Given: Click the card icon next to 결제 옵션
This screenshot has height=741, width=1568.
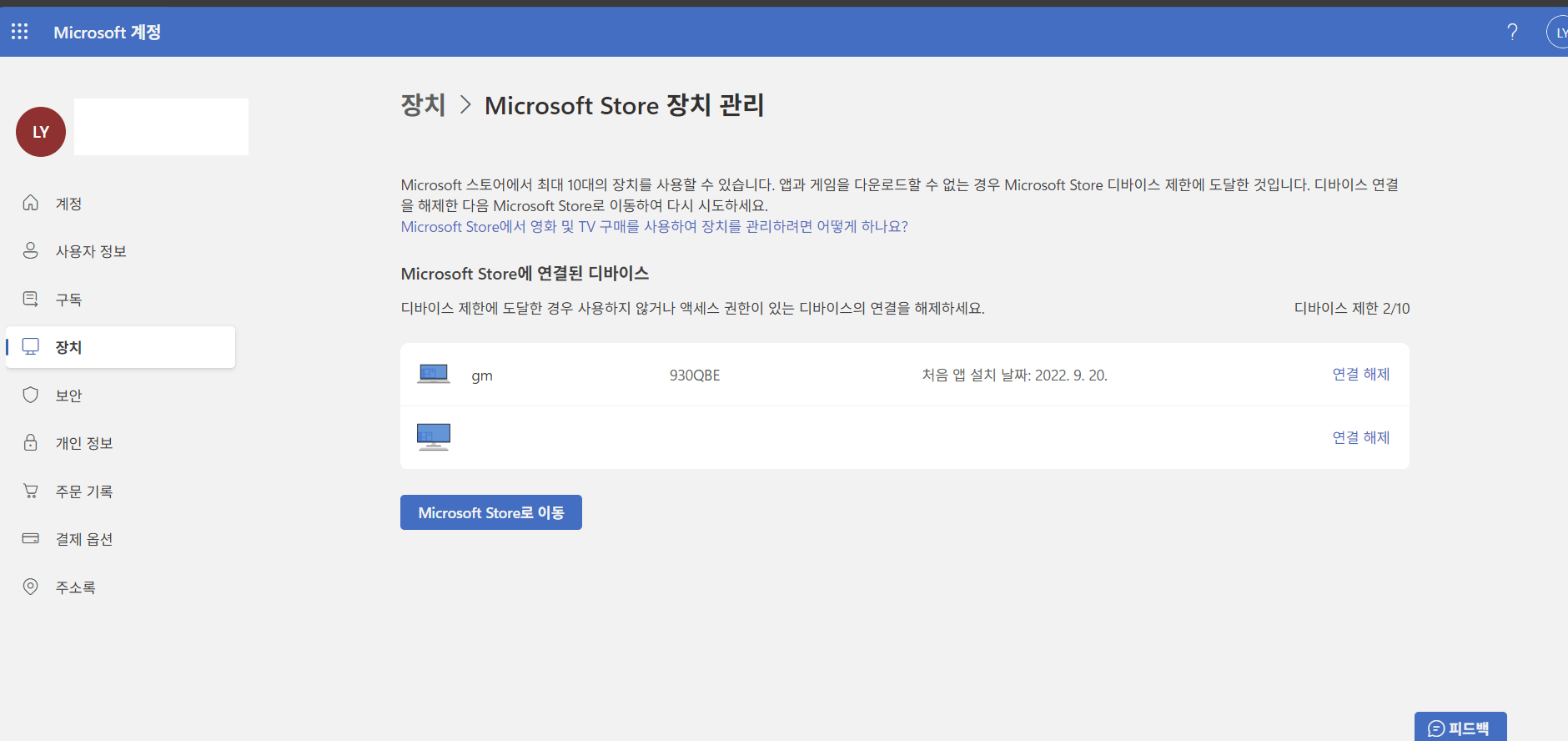Looking at the screenshot, I should point(31,538).
